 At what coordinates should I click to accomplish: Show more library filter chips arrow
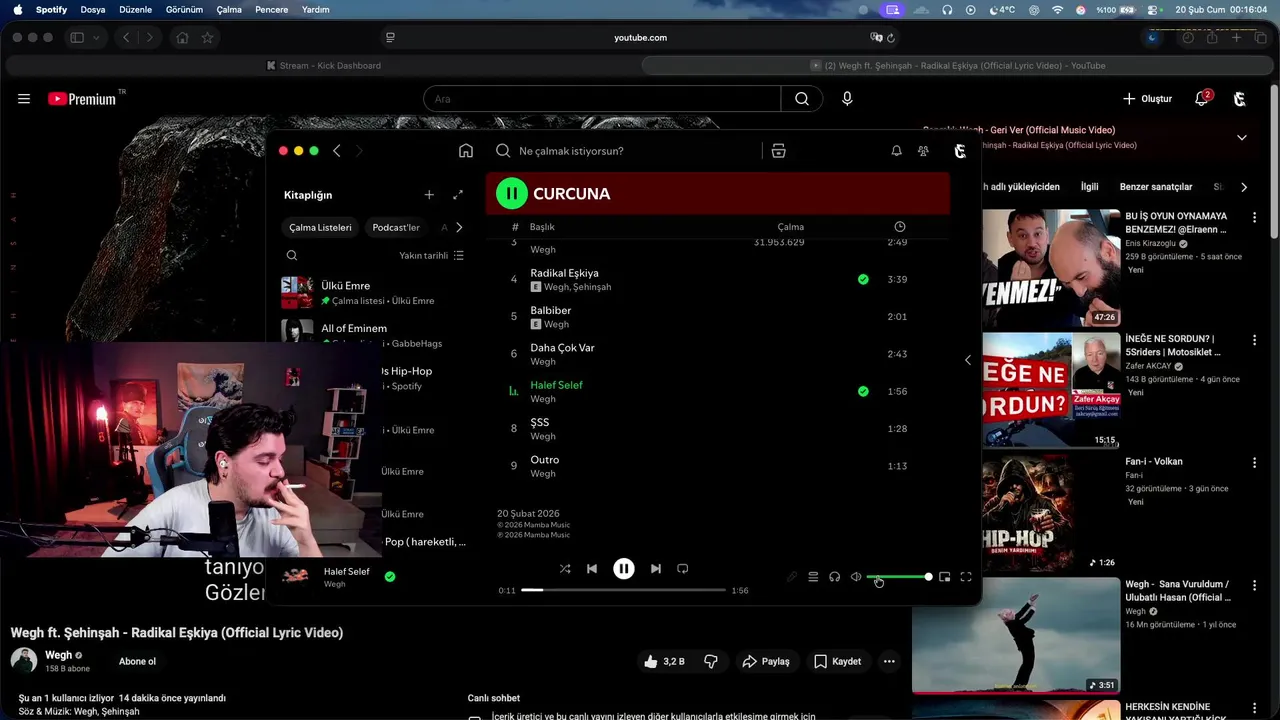click(459, 227)
